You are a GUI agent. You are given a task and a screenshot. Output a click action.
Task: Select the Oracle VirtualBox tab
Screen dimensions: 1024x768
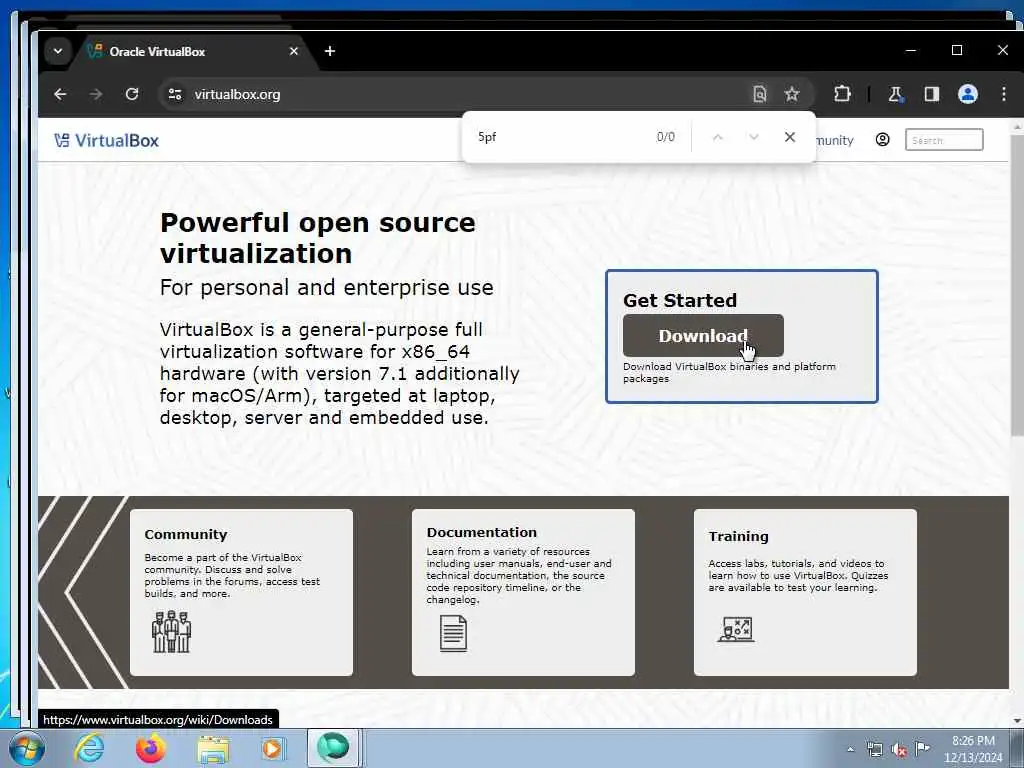[x=195, y=52]
